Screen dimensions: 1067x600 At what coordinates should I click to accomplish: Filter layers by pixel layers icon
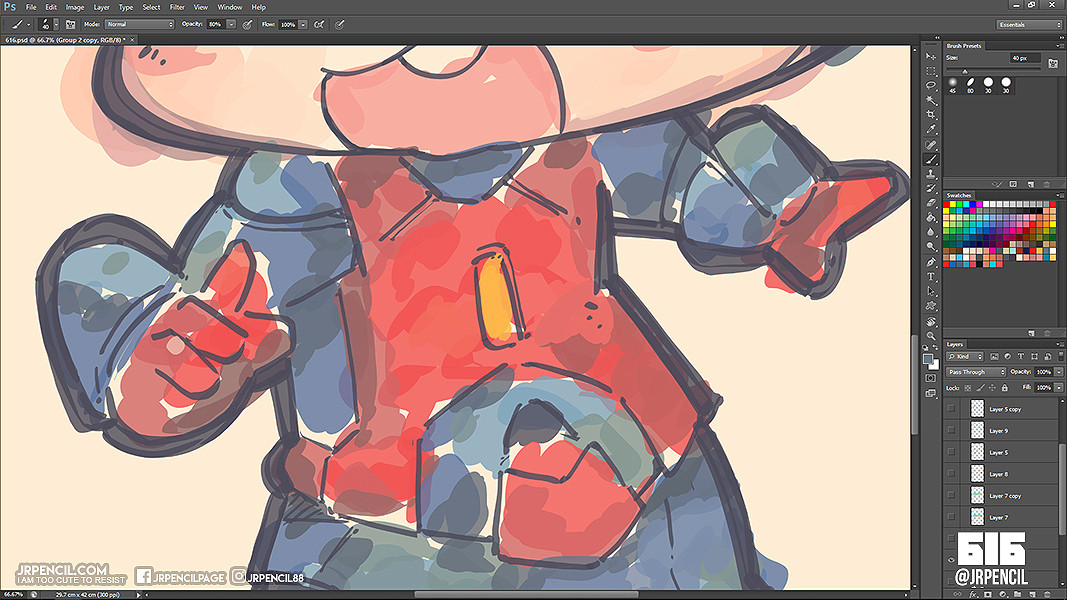click(x=994, y=356)
